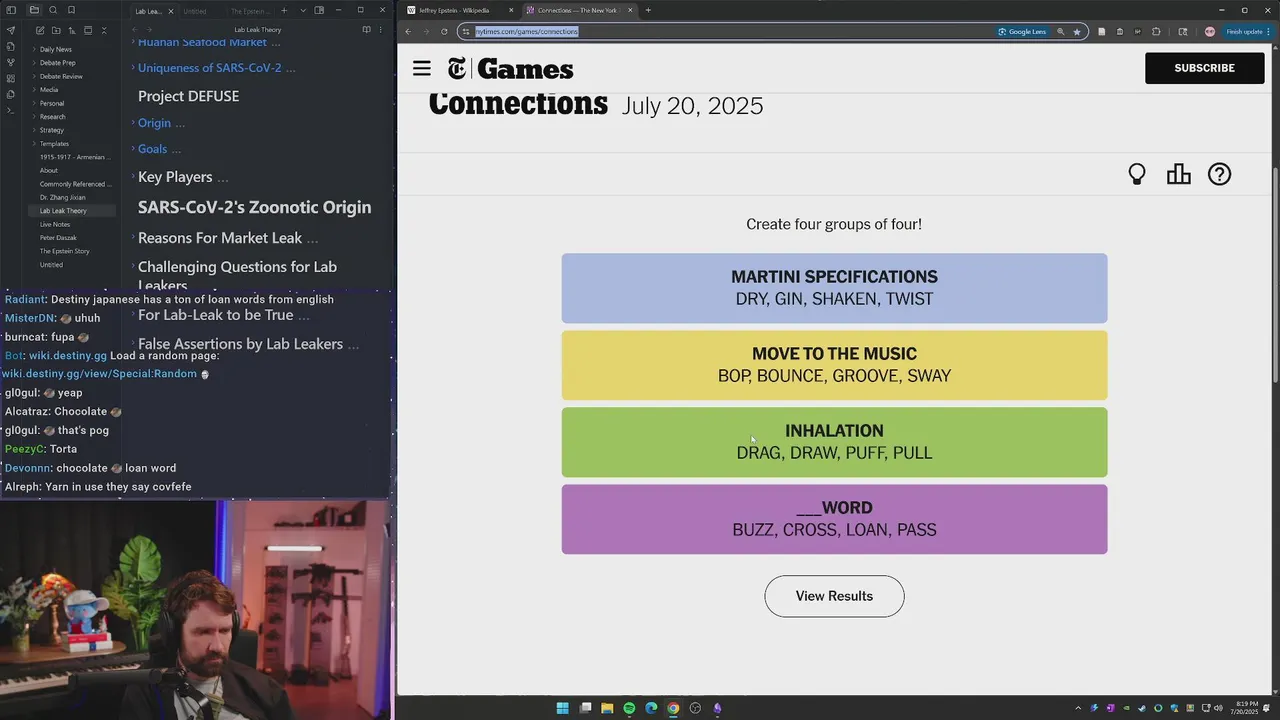
Task: Go back in the Chrome browser
Action: (x=408, y=31)
